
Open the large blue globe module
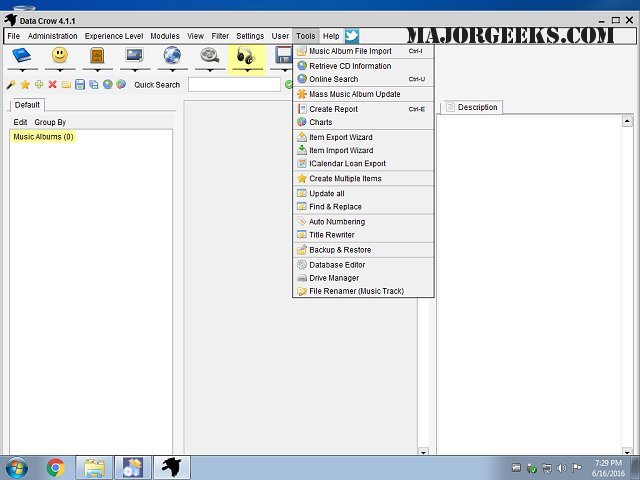point(172,56)
